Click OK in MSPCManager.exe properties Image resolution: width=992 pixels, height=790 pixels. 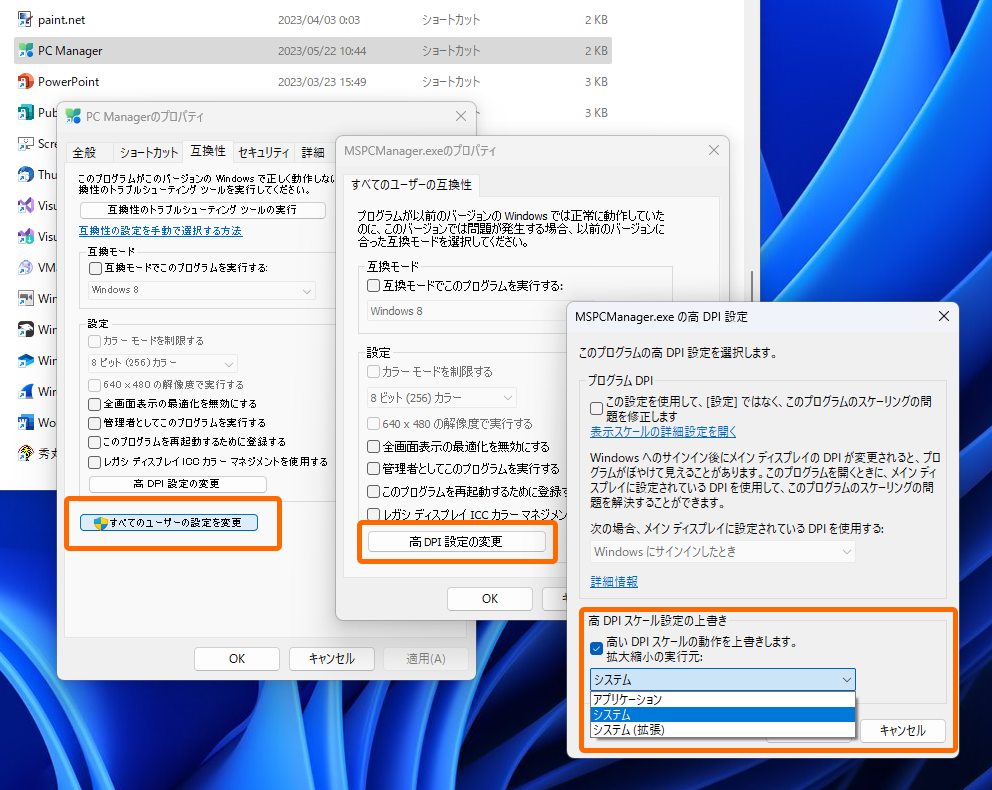(x=490, y=599)
